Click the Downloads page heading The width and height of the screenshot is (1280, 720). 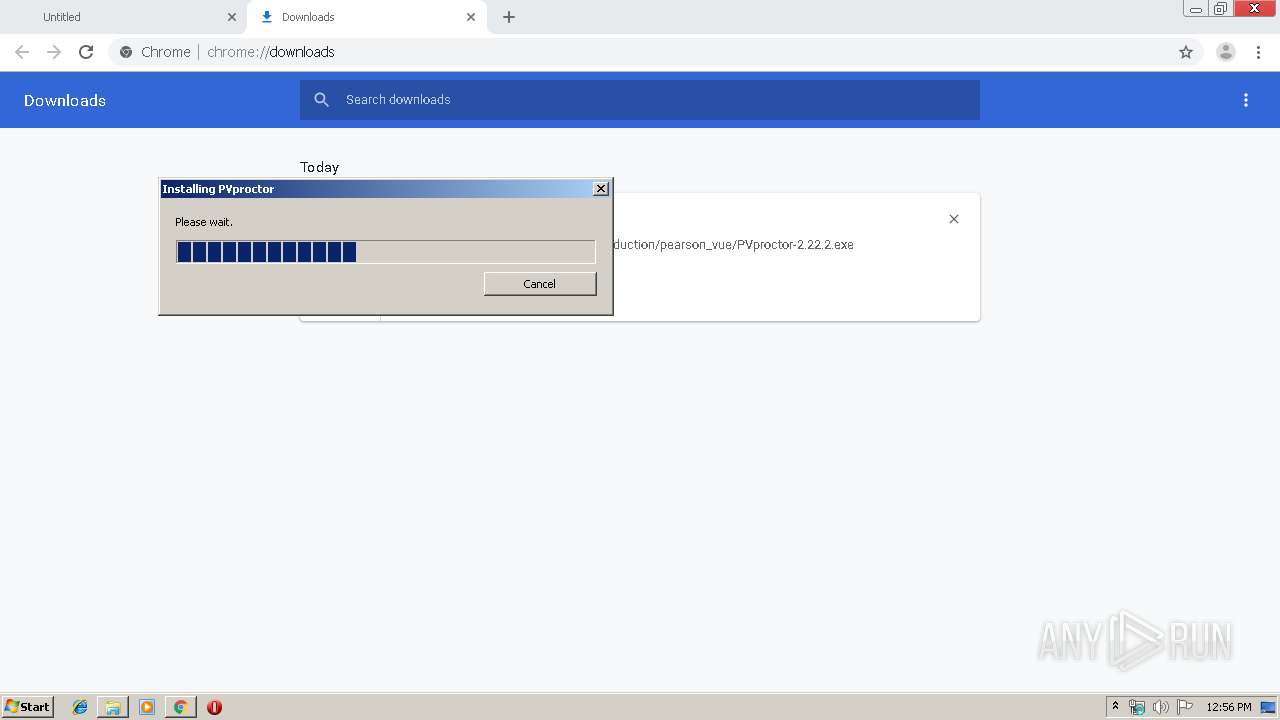pos(65,100)
